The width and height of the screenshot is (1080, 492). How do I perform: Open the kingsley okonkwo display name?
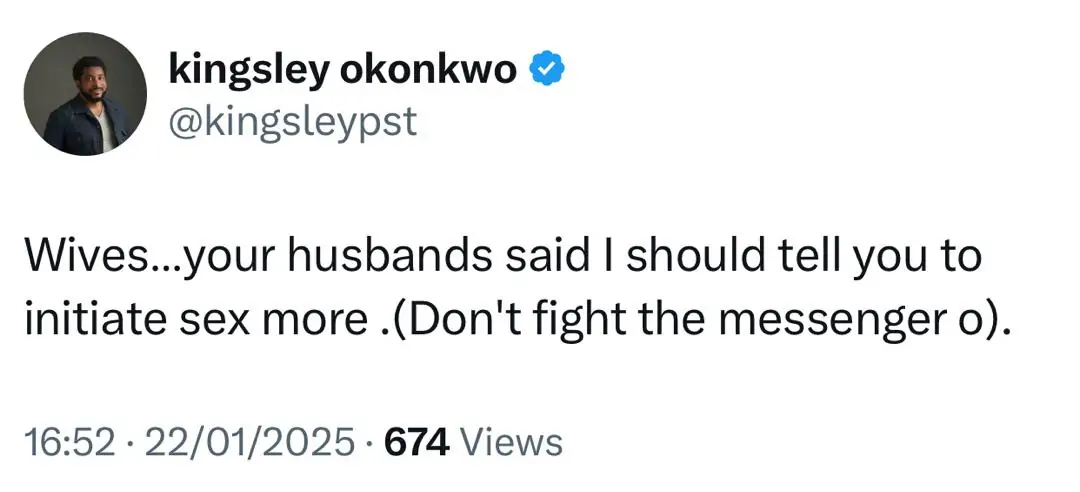[x=343, y=70]
